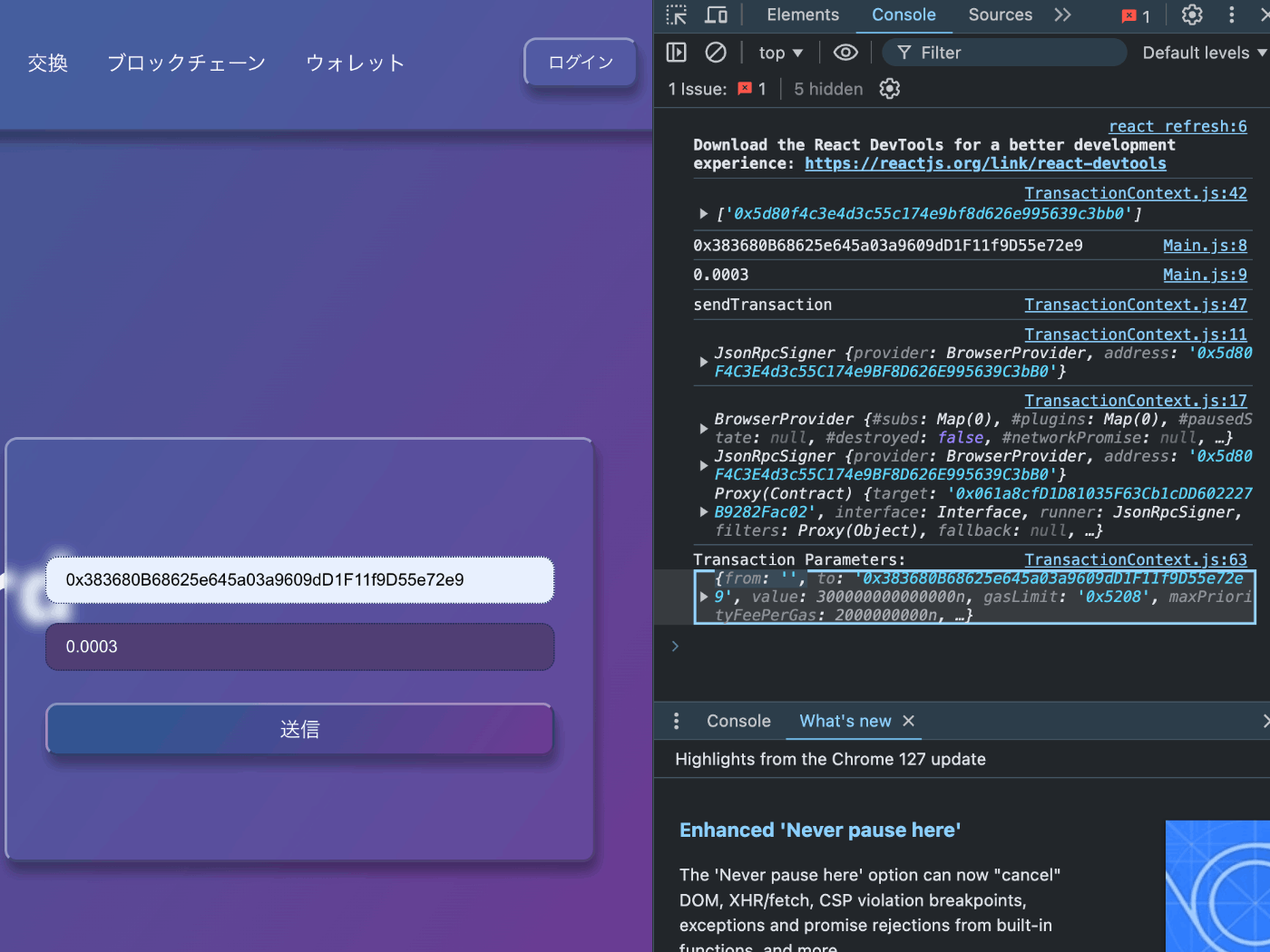This screenshot has width=1270, height=952.
Task: Switch to the Sources tab
Action: (x=1000, y=15)
